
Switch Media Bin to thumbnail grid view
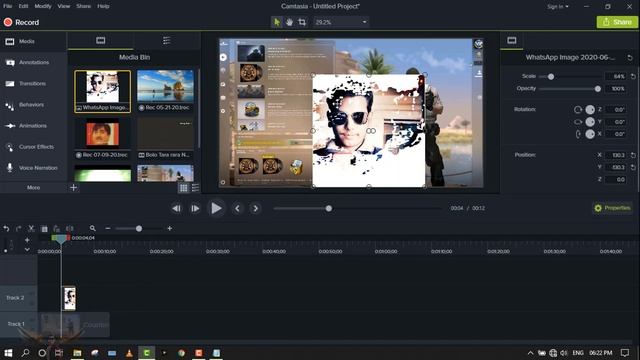tap(184, 188)
